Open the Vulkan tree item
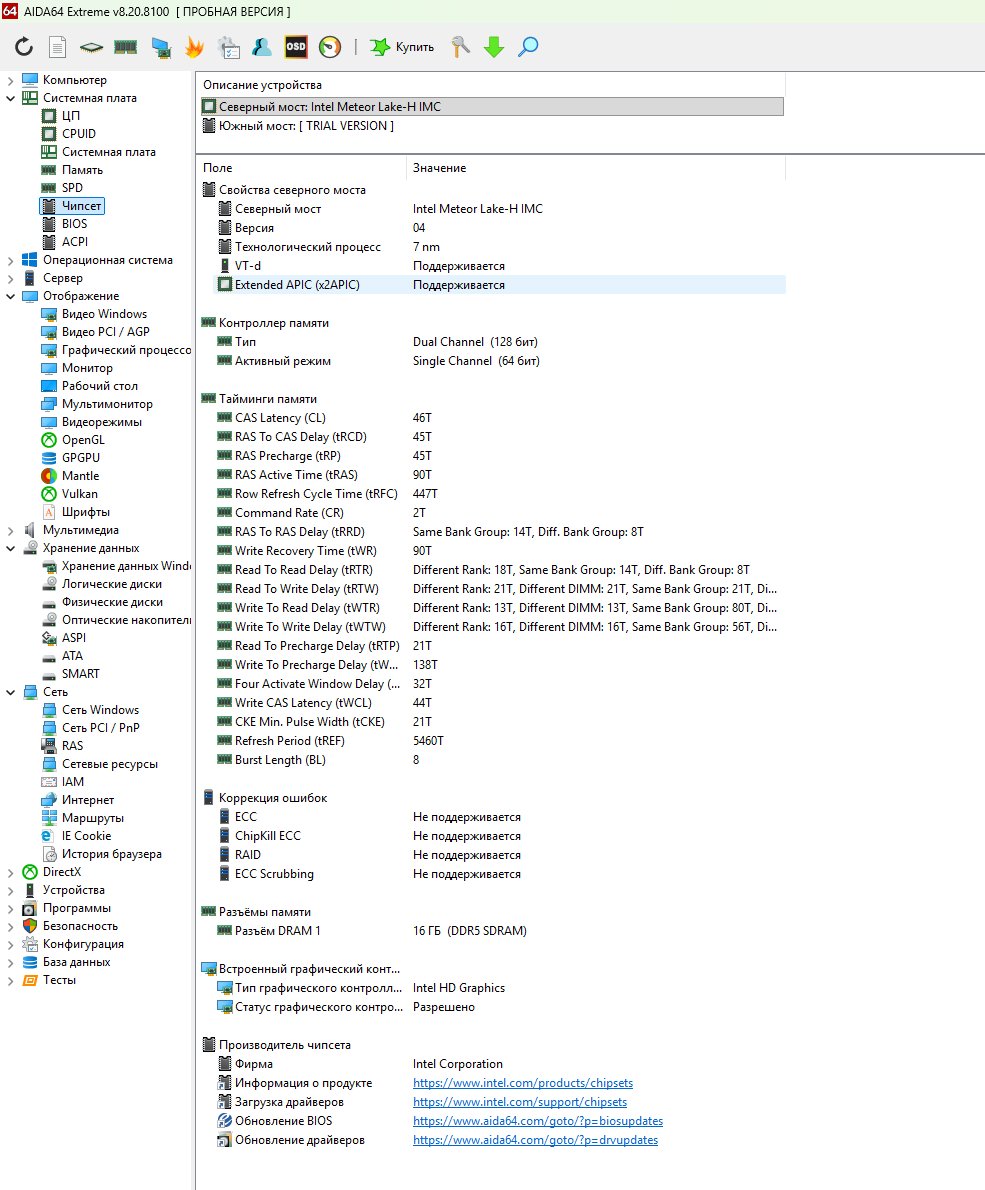The height and width of the screenshot is (1190, 985). (80, 494)
